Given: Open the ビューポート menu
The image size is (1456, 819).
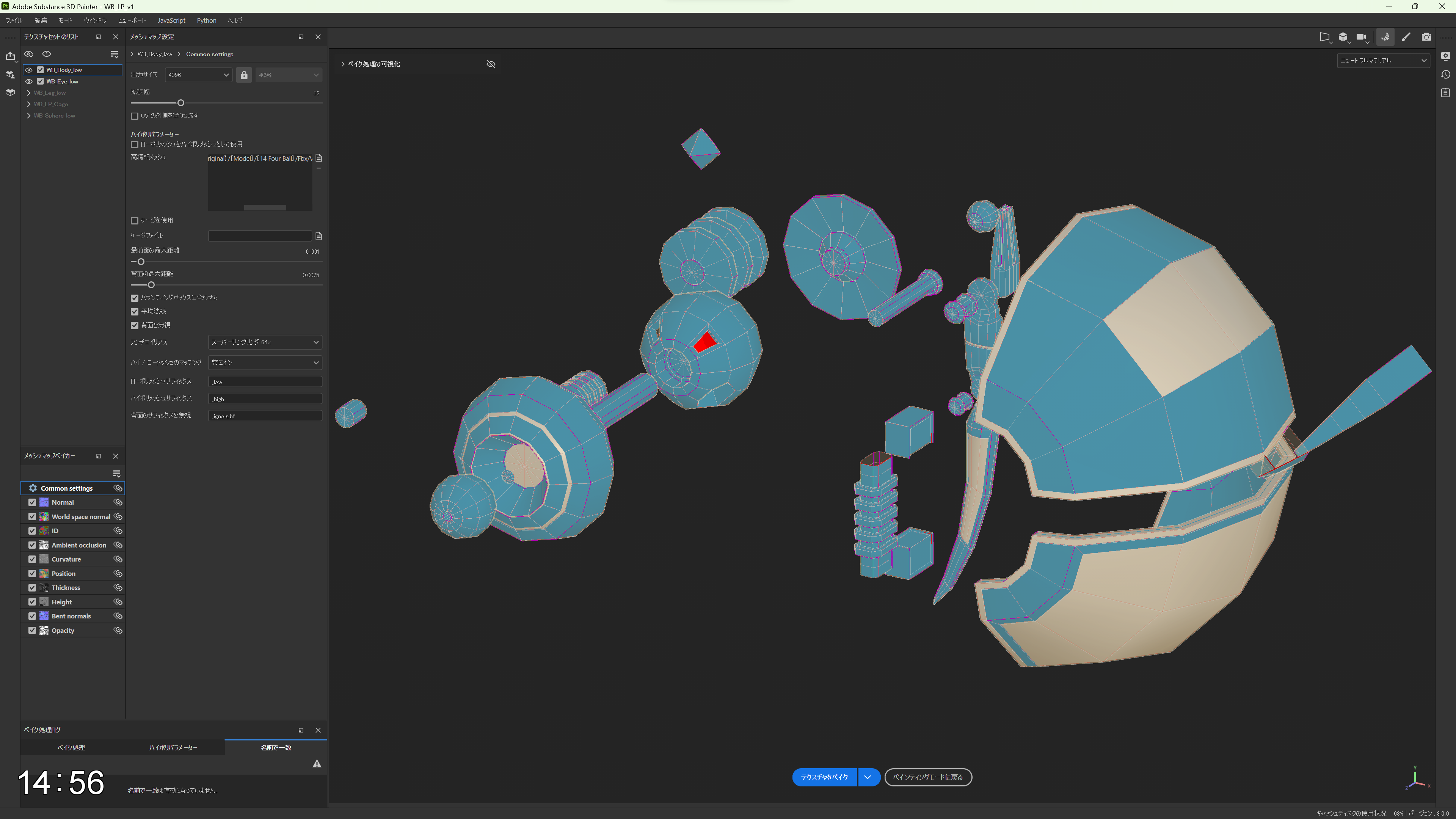Looking at the screenshot, I should pyautogui.click(x=132, y=21).
